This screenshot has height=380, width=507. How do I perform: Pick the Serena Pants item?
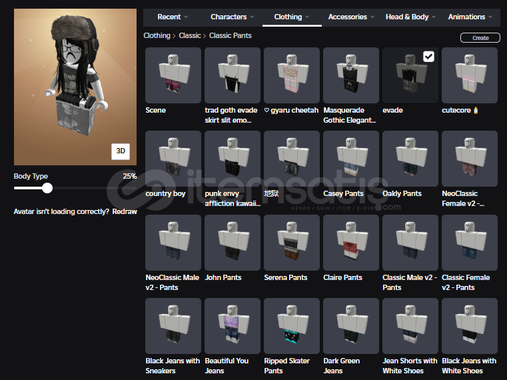(292, 243)
